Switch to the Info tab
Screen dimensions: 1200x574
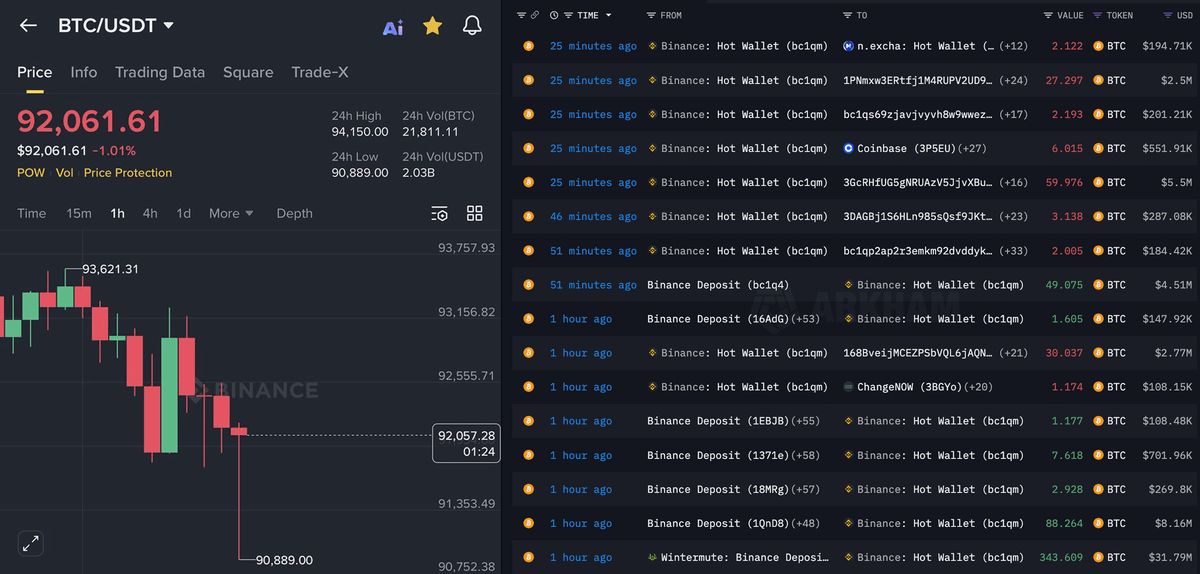tap(84, 72)
